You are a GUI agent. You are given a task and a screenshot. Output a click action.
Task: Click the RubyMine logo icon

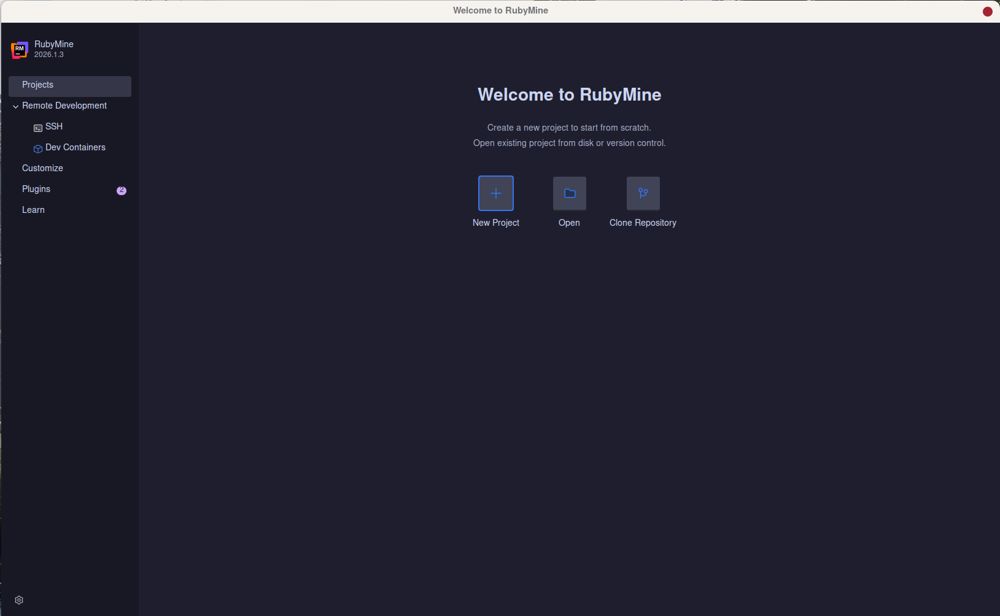click(x=20, y=49)
